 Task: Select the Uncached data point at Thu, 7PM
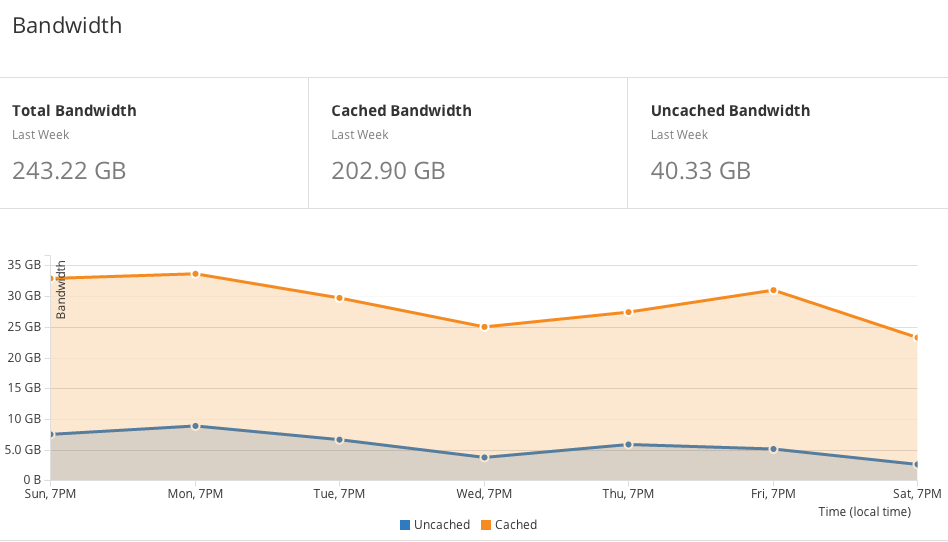(629, 444)
